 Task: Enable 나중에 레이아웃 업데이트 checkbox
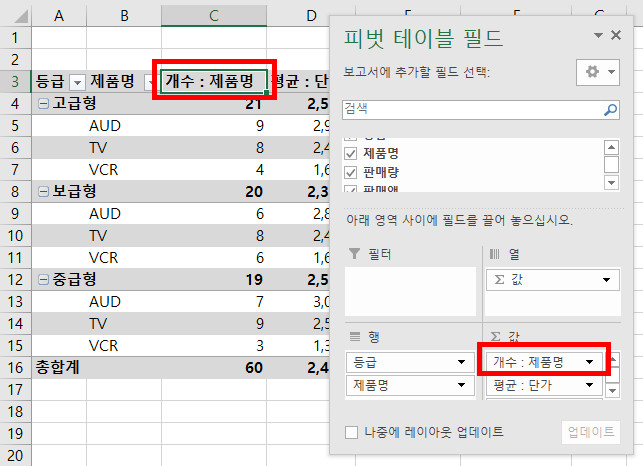pyautogui.click(x=351, y=432)
